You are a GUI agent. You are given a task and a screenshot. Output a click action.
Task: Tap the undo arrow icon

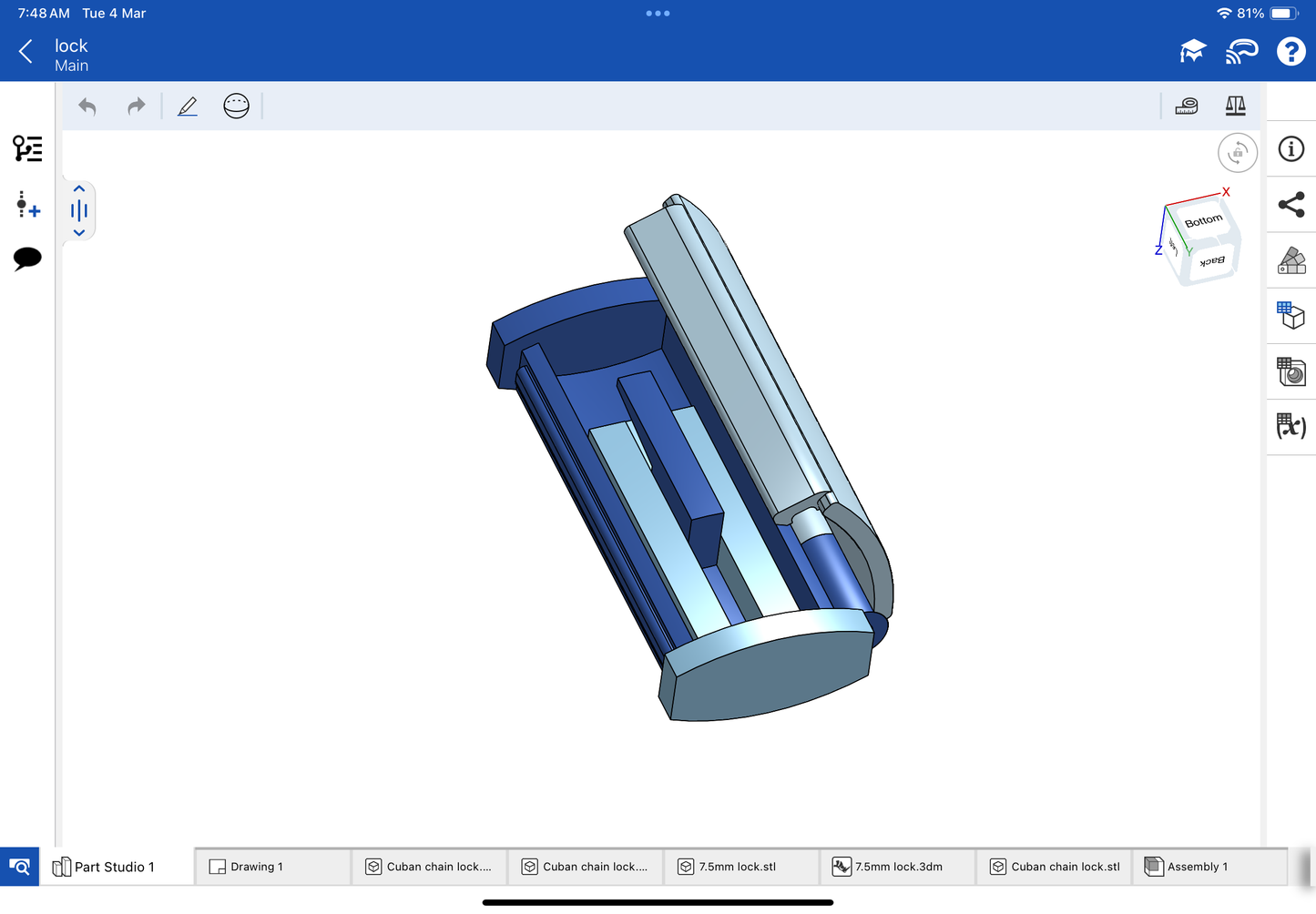[87, 107]
